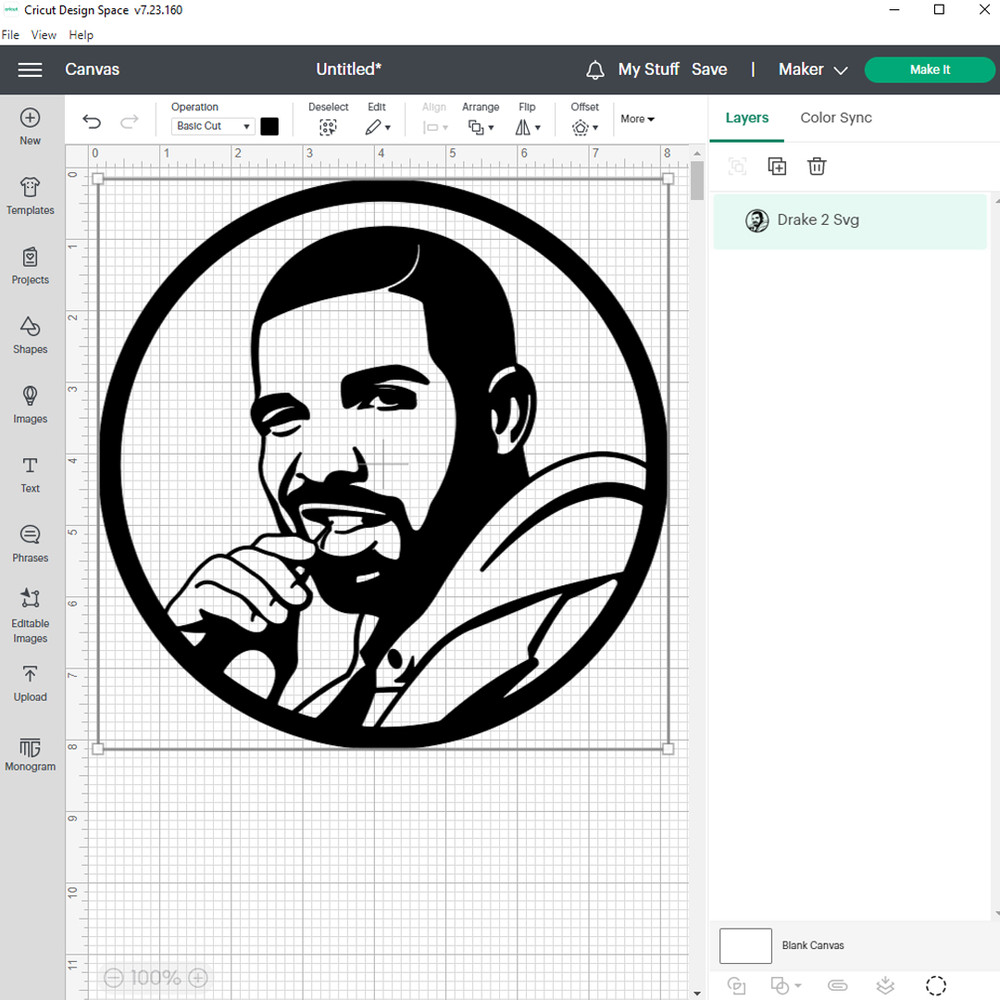Open the Monogram tool
The height and width of the screenshot is (1000, 1000).
pos(30,753)
